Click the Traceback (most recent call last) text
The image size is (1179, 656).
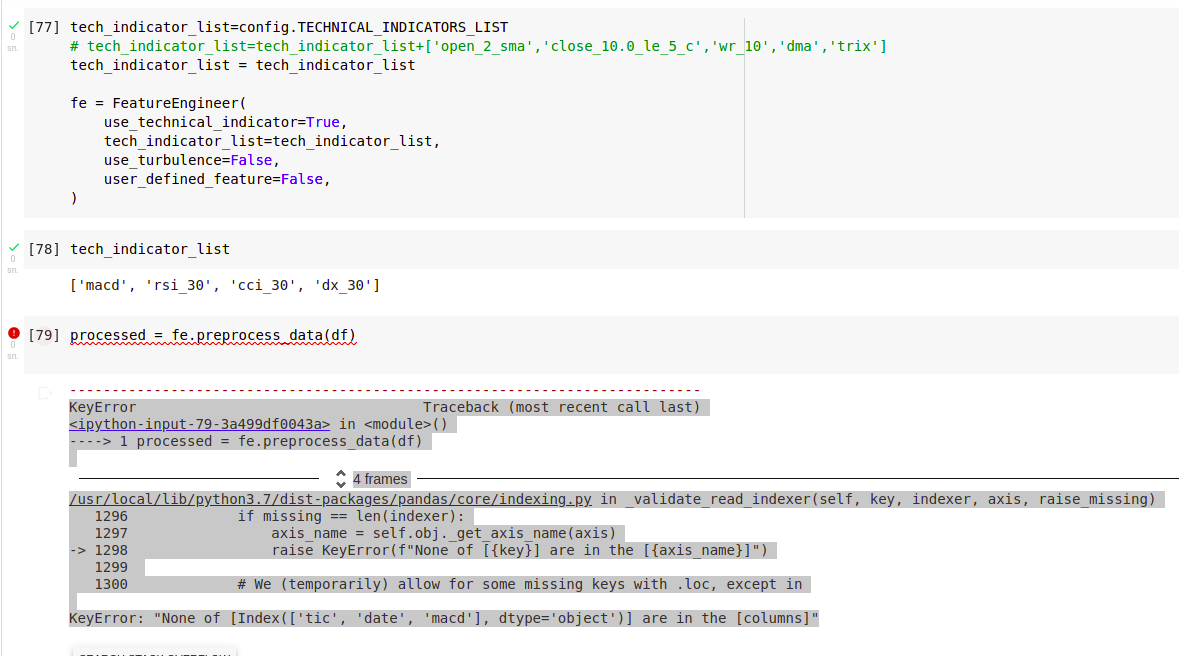(x=561, y=408)
